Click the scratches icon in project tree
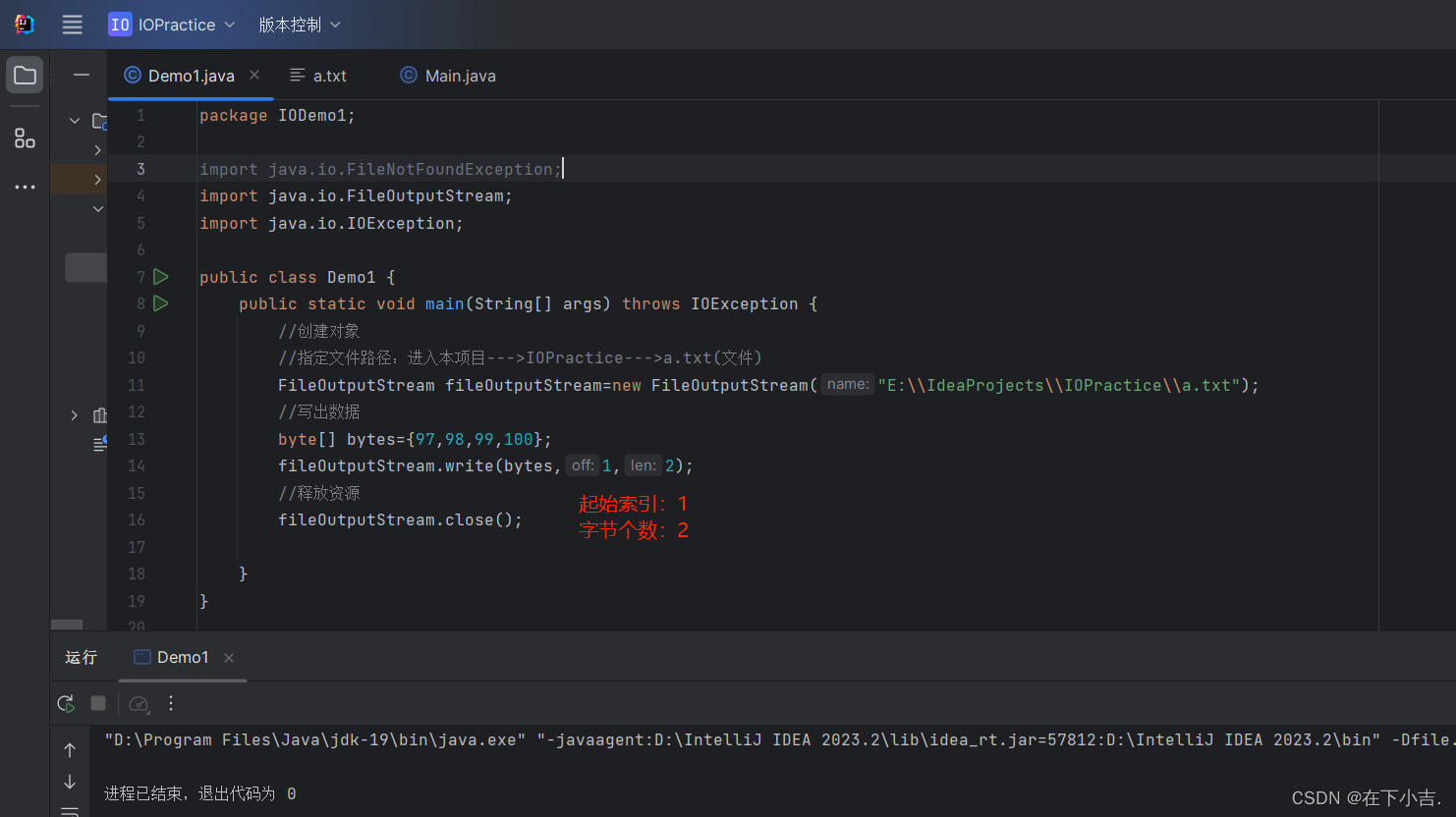 [99, 443]
